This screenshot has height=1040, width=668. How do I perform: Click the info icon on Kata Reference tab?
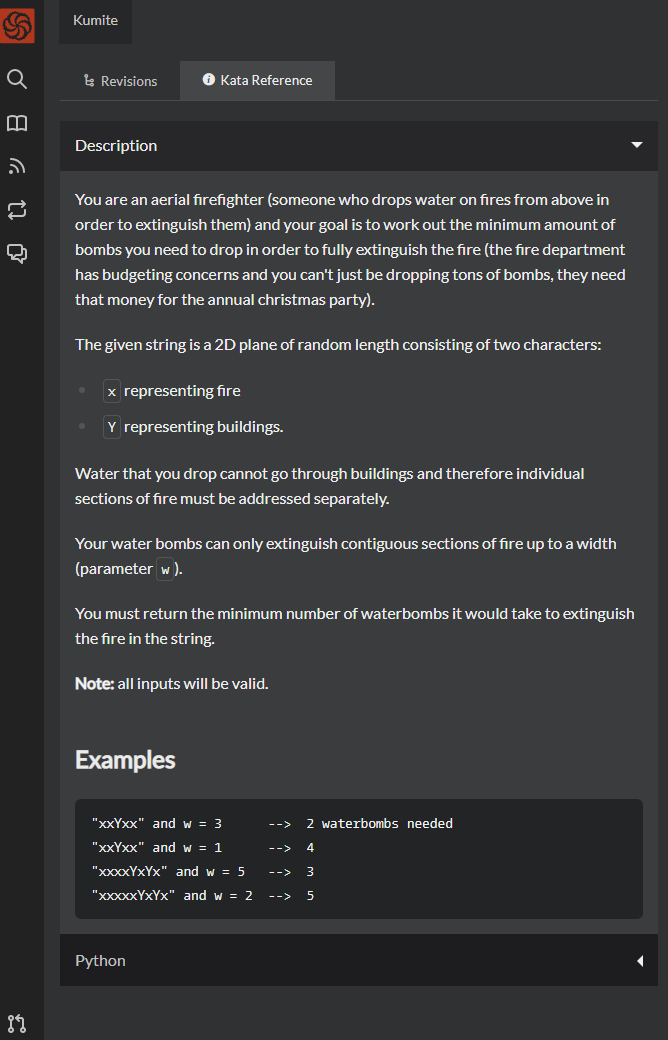[x=206, y=80]
